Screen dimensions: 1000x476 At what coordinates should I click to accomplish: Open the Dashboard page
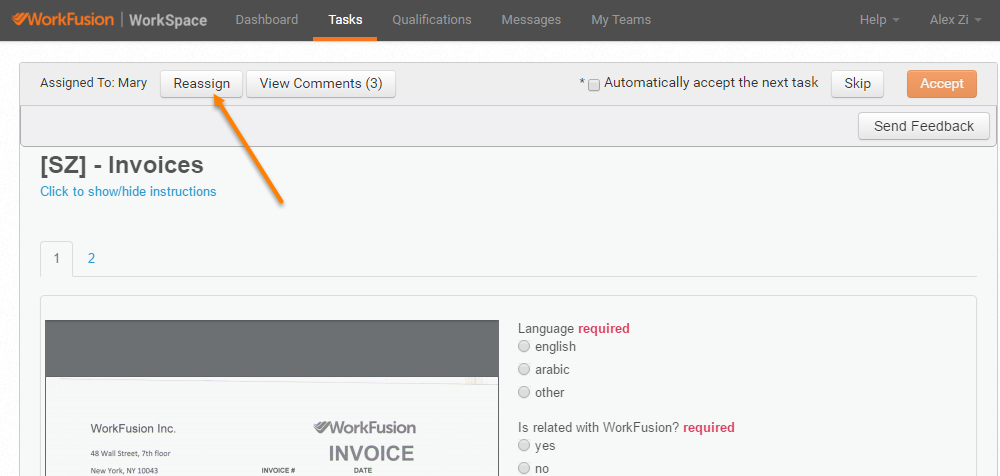click(x=267, y=20)
